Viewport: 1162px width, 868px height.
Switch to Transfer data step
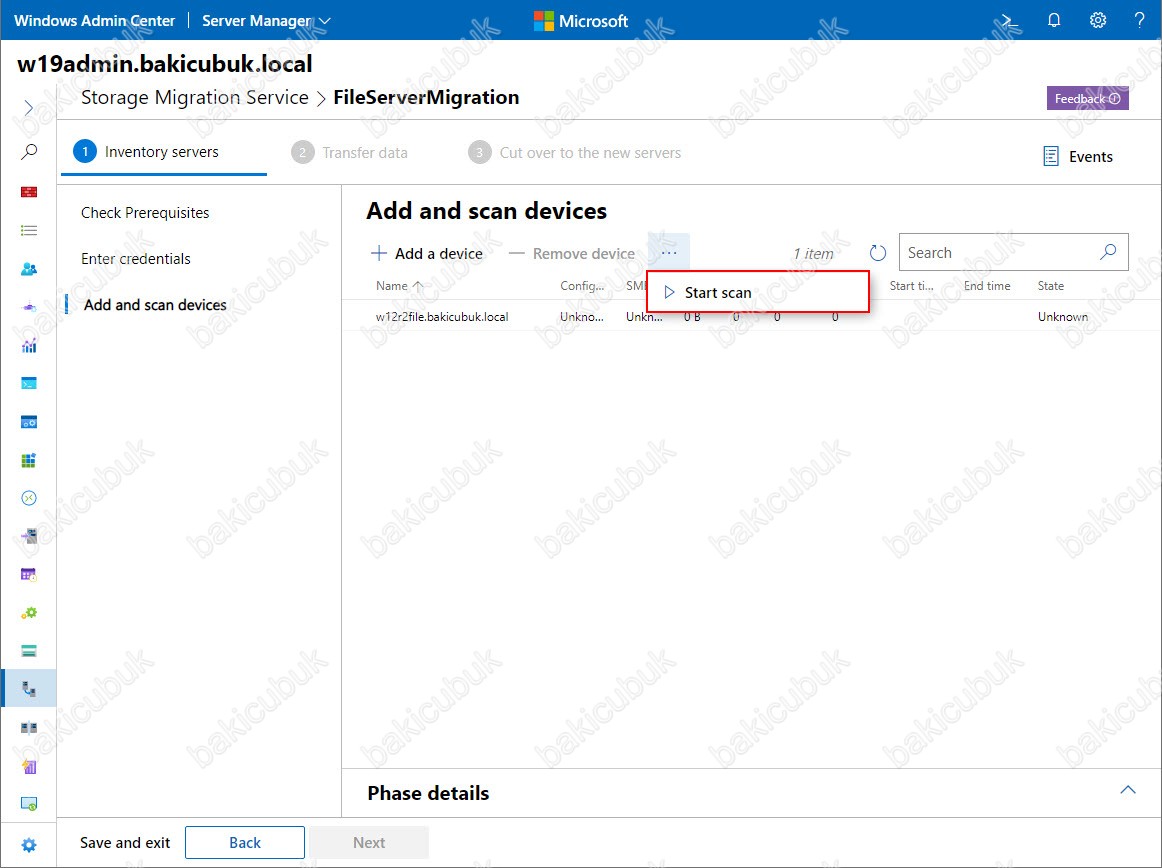pyautogui.click(x=349, y=153)
